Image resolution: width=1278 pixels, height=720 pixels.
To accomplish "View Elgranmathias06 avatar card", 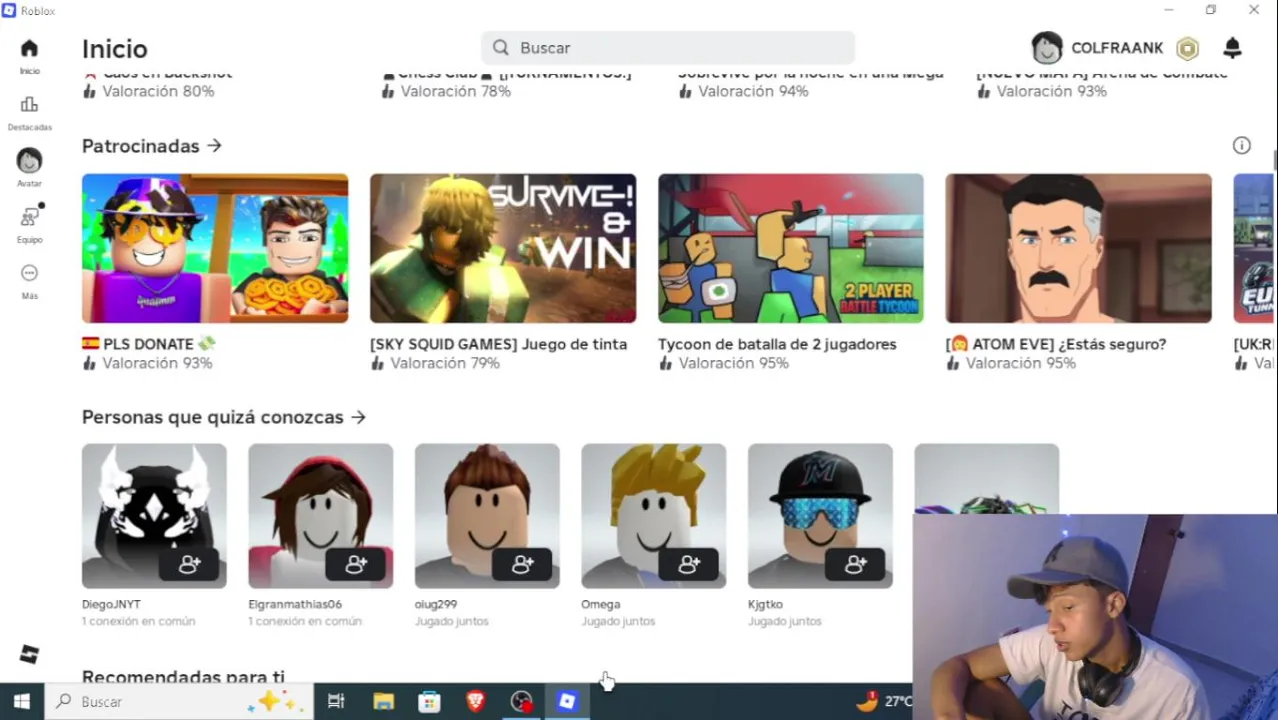I will pyautogui.click(x=321, y=516).
